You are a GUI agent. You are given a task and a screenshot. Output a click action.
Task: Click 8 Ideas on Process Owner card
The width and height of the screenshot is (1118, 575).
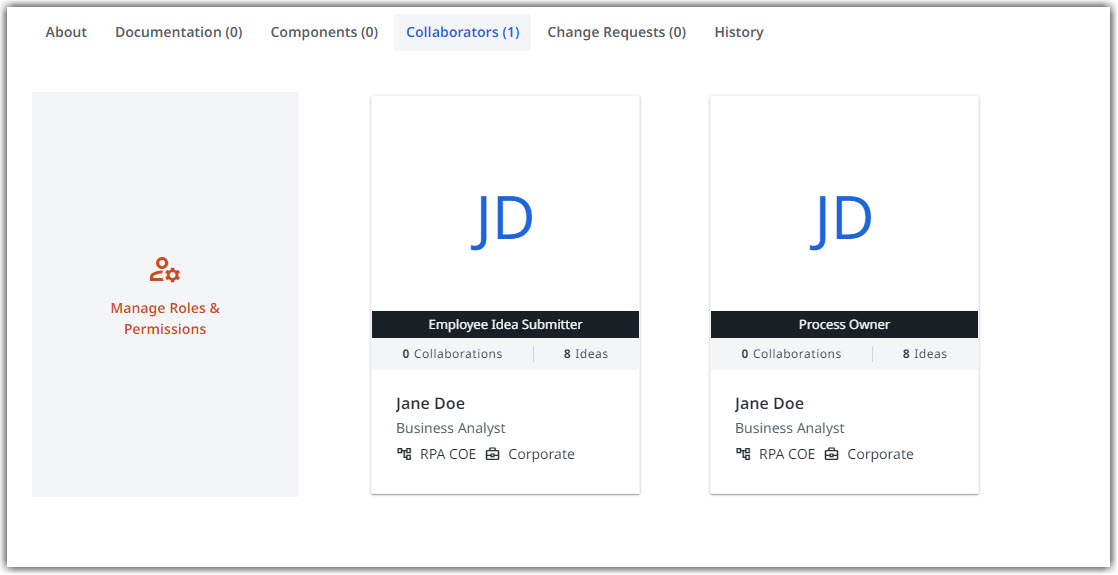pos(925,354)
